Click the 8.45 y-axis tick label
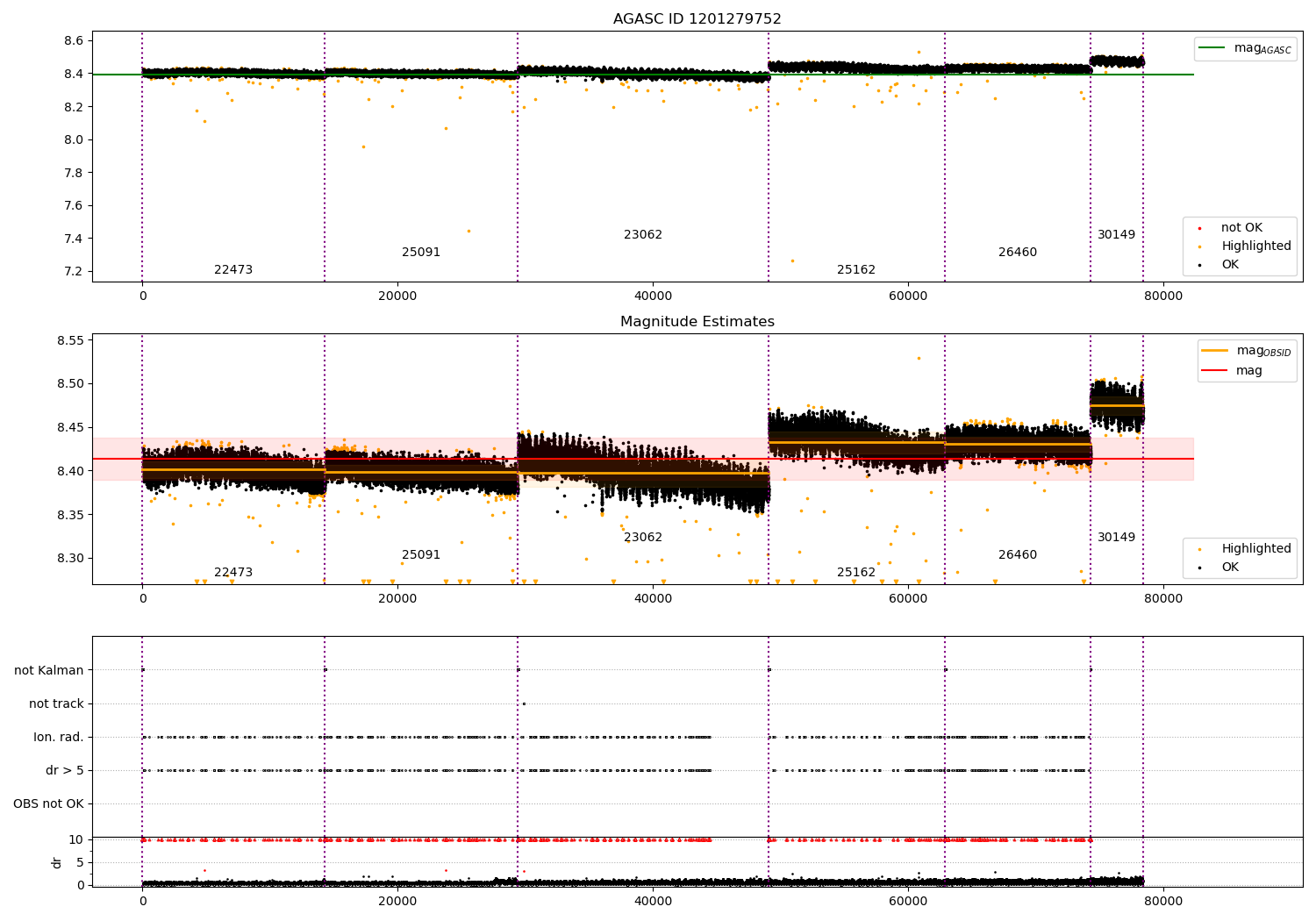This screenshot has width=1316, height=921. click(x=70, y=428)
